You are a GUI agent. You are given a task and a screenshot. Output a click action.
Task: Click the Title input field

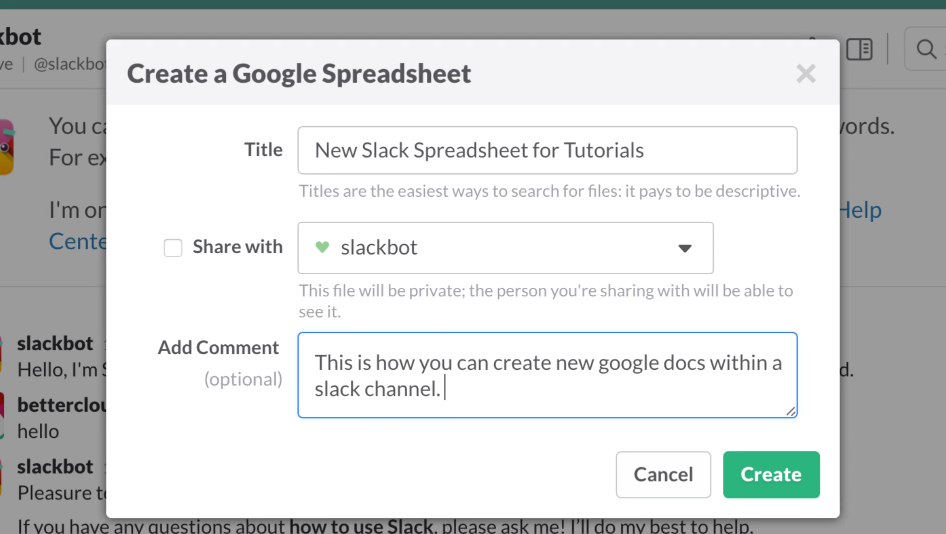(x=547, y=150)
